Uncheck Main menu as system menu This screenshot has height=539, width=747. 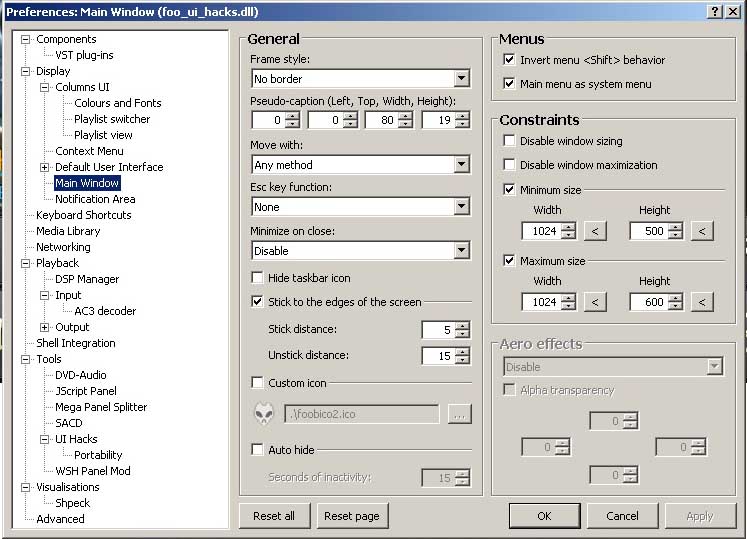coord(510,84)
